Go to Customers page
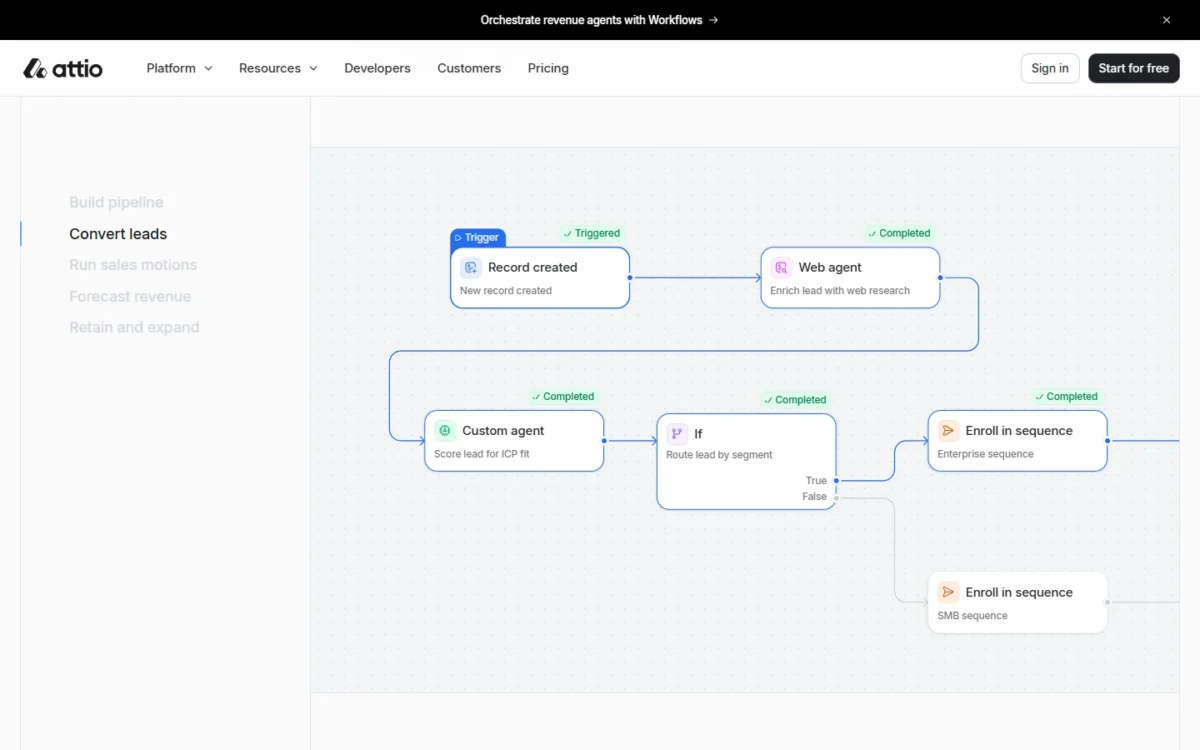 click(x=469, y=68)
